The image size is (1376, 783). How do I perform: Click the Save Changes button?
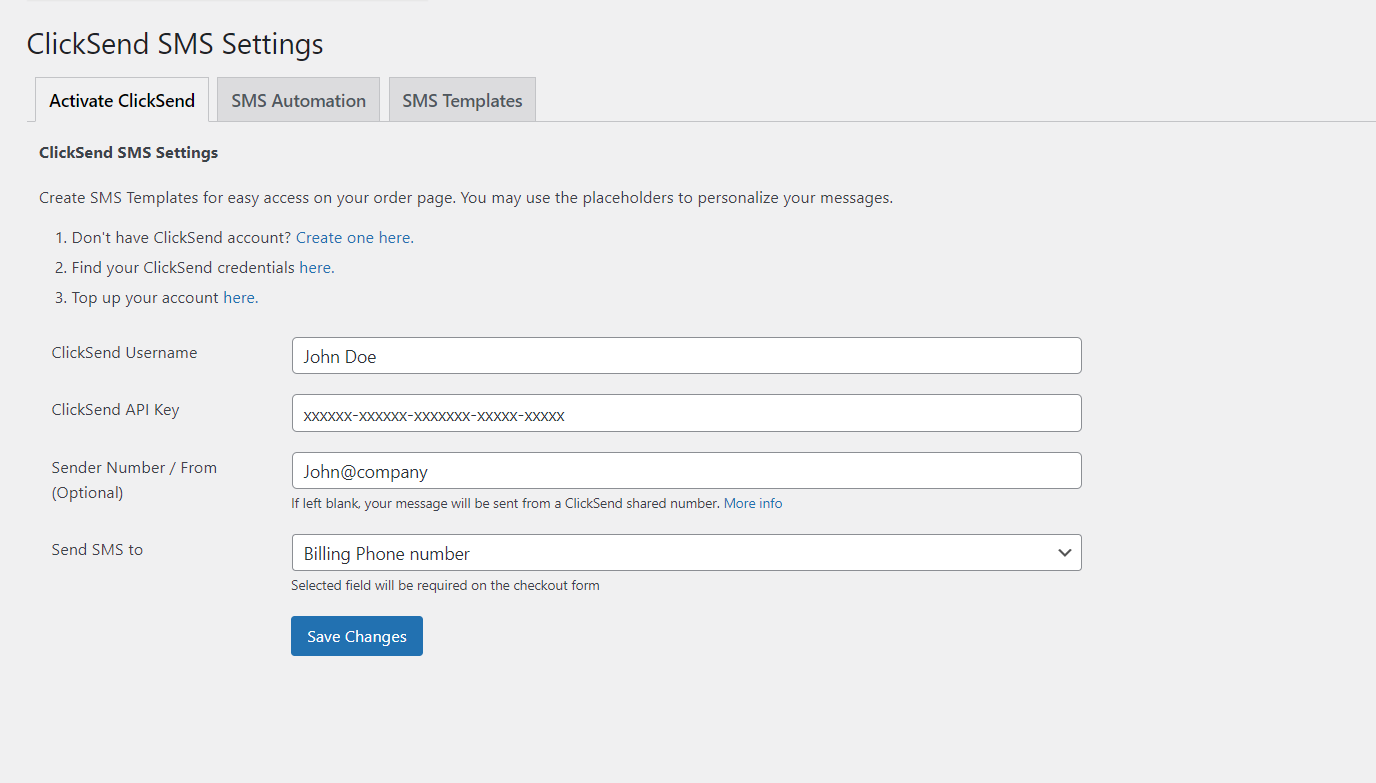pyautogui.click(x=357, y=636)
